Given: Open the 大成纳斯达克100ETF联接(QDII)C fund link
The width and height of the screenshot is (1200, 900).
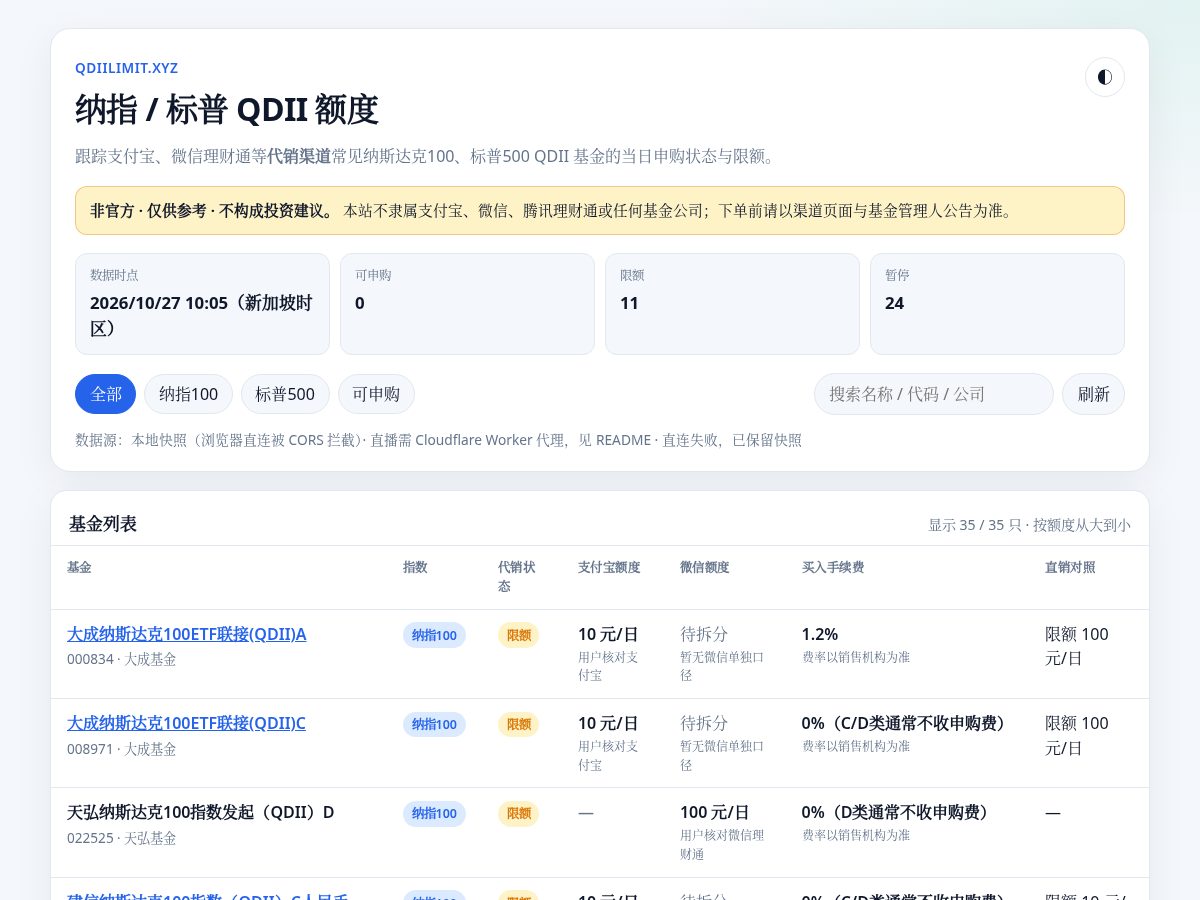Looking at the screenshot, I should click(186, 723).
